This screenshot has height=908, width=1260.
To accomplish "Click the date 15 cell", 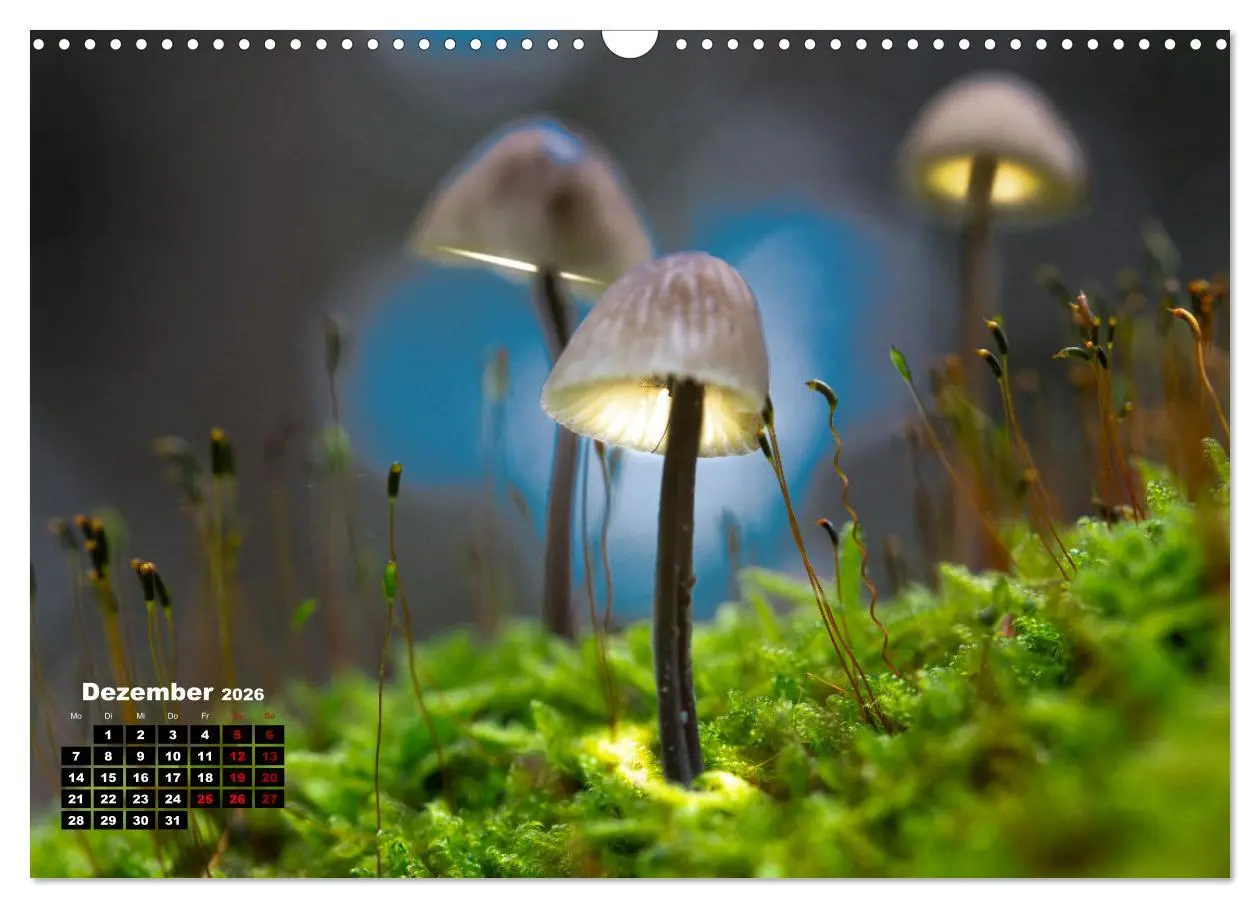I will [x=108, y=777].
